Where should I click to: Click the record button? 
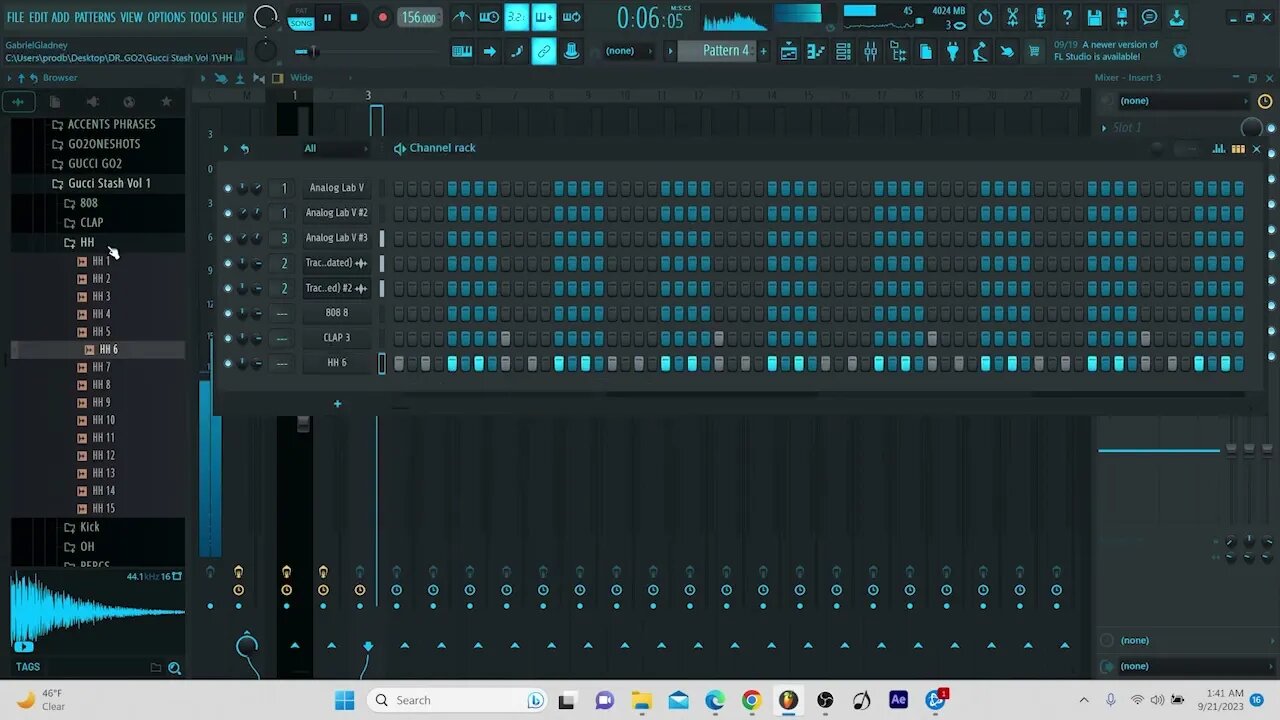click(x=382, y=17)
